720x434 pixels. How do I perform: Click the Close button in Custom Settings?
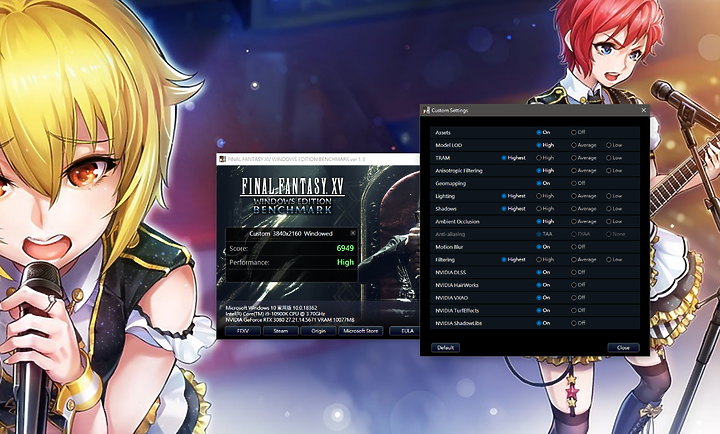click(623, 348)
